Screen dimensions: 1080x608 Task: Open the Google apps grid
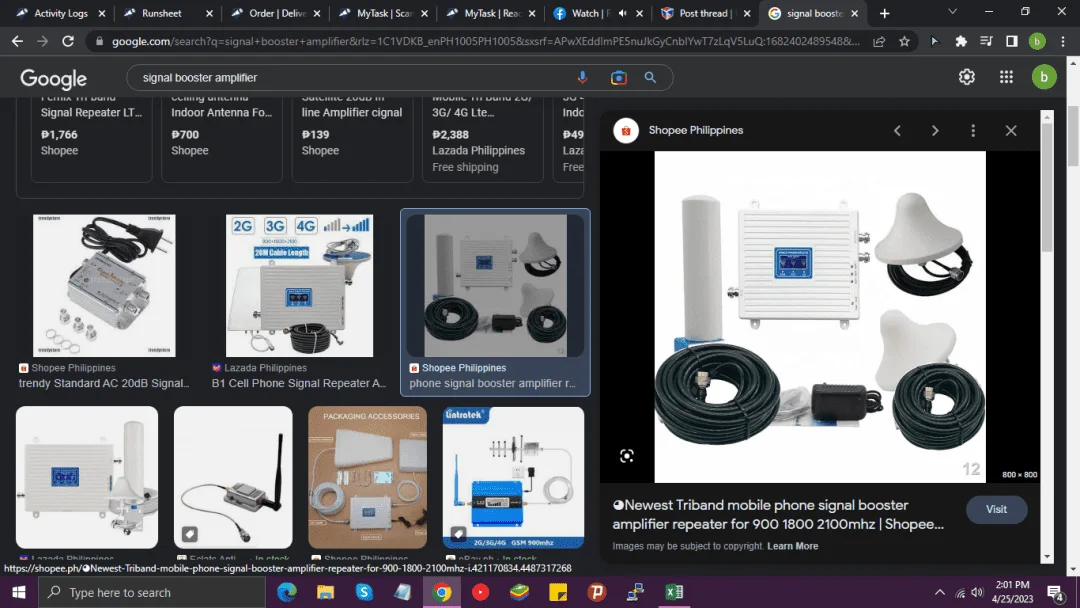point(1006,77)
